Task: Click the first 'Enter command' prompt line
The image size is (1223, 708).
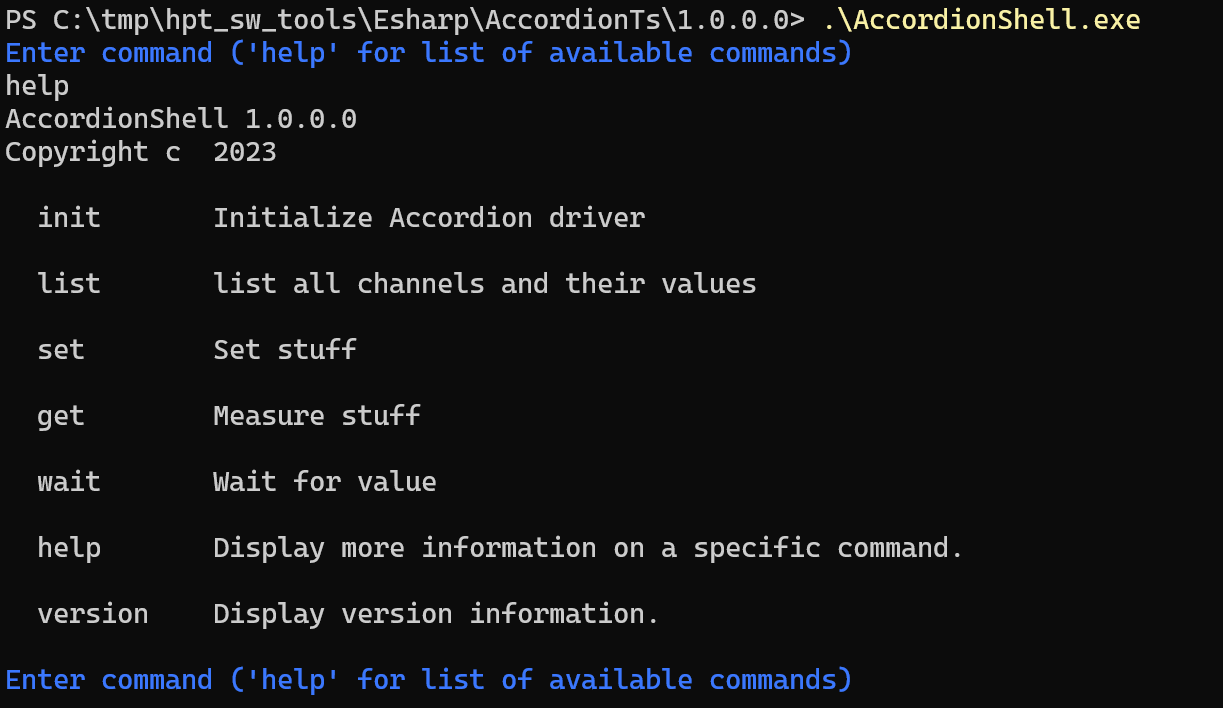Action: coord(428,52)
